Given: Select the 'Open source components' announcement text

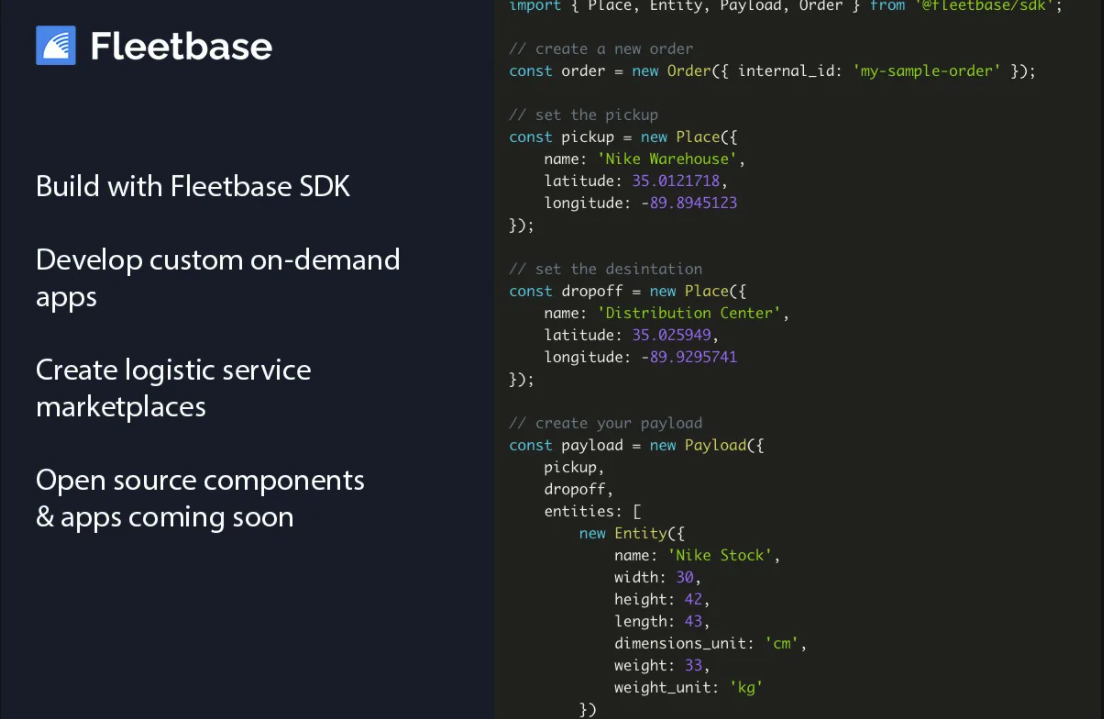Looking at the screenshot, I should point(199,479).
